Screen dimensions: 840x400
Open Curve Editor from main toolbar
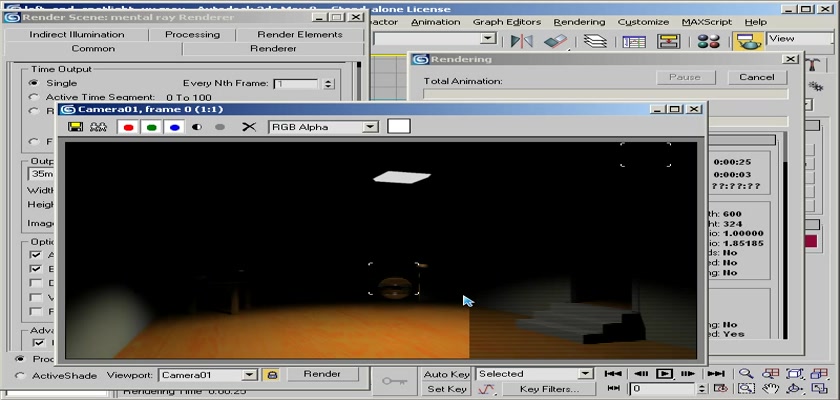coord(634,41)
